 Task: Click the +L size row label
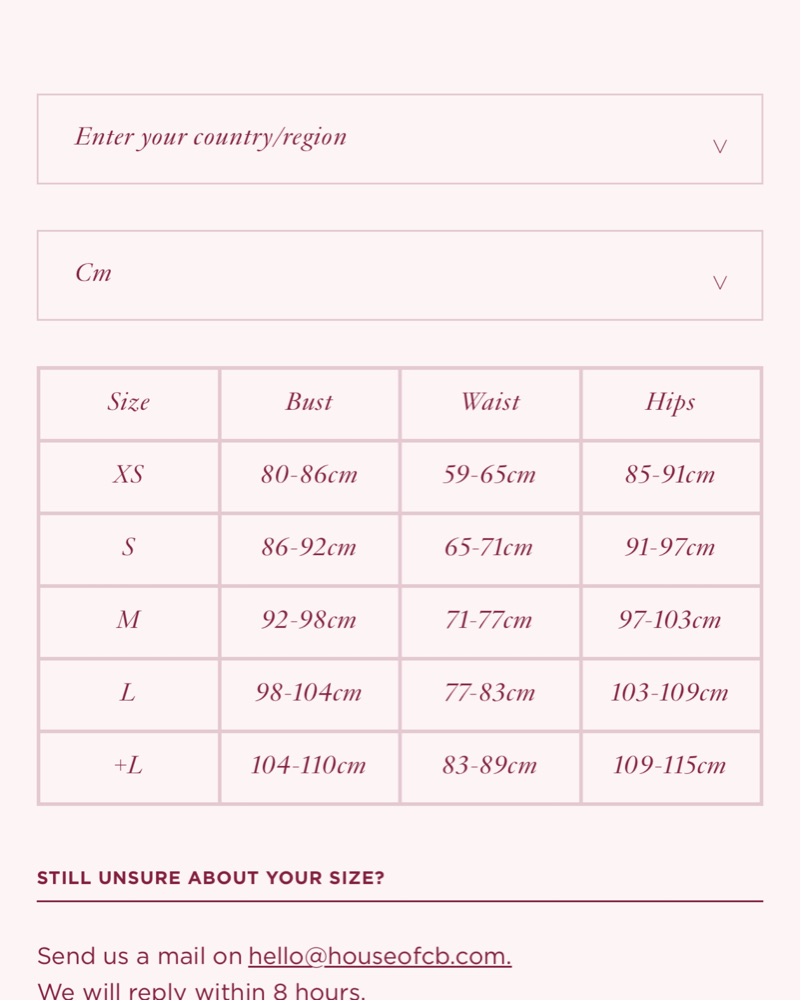click(x=129, y=767)
